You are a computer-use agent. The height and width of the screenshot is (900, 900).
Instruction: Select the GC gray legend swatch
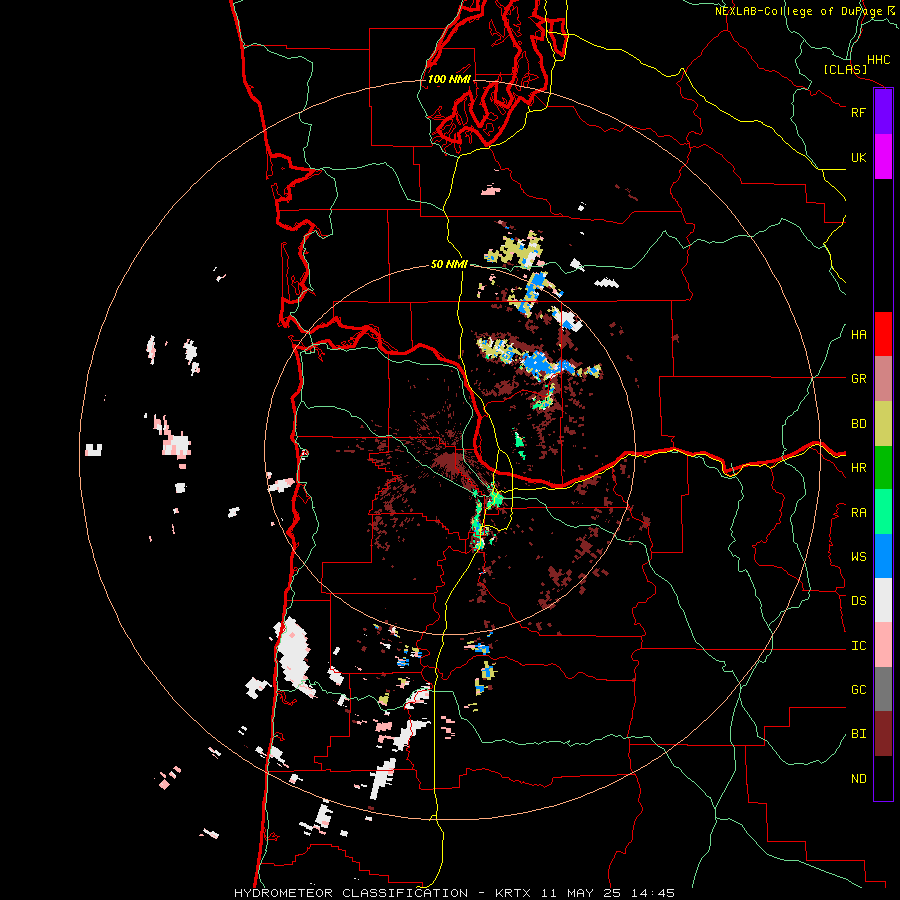[883, 689]
